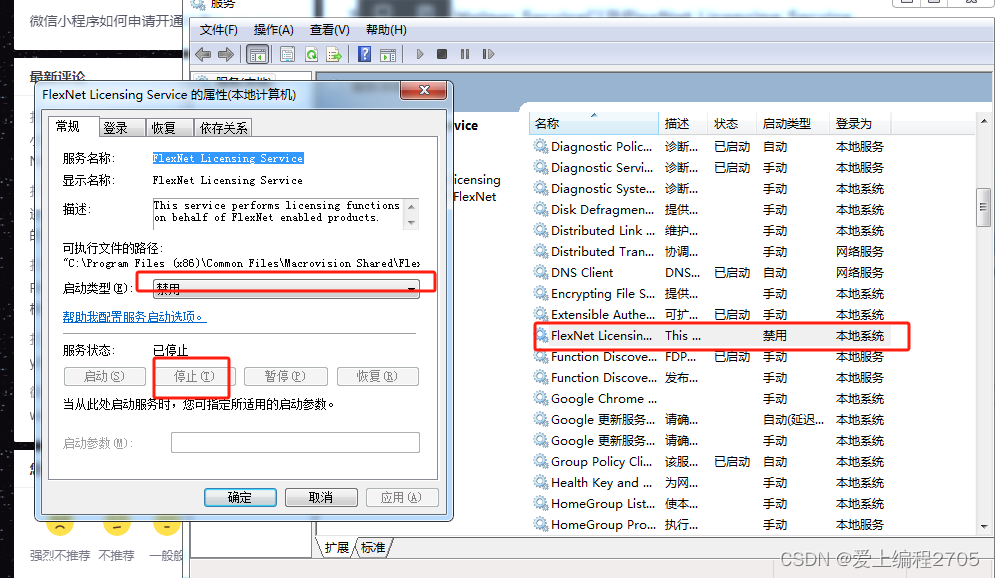Click the 确定 button
Image resolution: width=995 pixels, height=578 pixels.
(x=240, y=497)
